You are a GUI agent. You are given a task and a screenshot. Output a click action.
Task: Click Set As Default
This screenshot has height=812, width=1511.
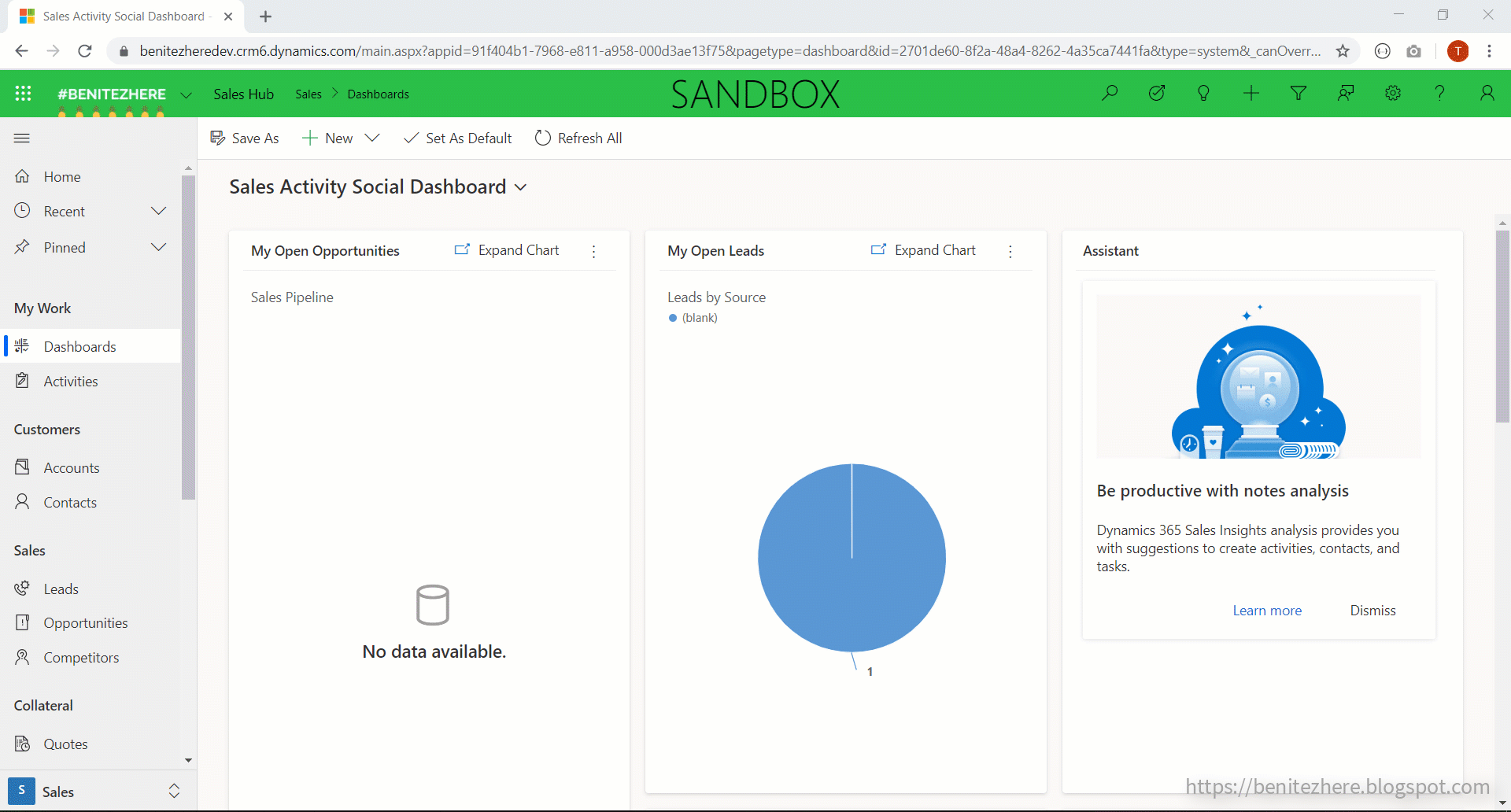tap(458, 138)
